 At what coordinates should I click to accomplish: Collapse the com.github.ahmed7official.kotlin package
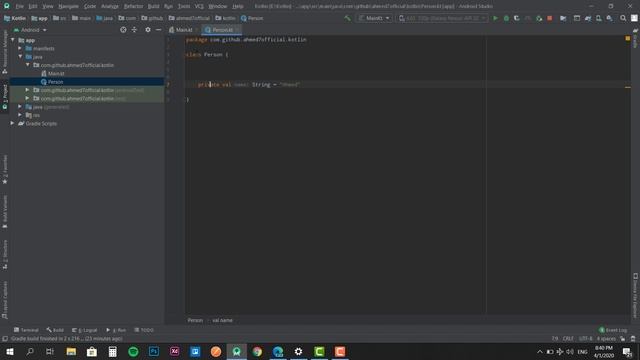pos(28,65)
